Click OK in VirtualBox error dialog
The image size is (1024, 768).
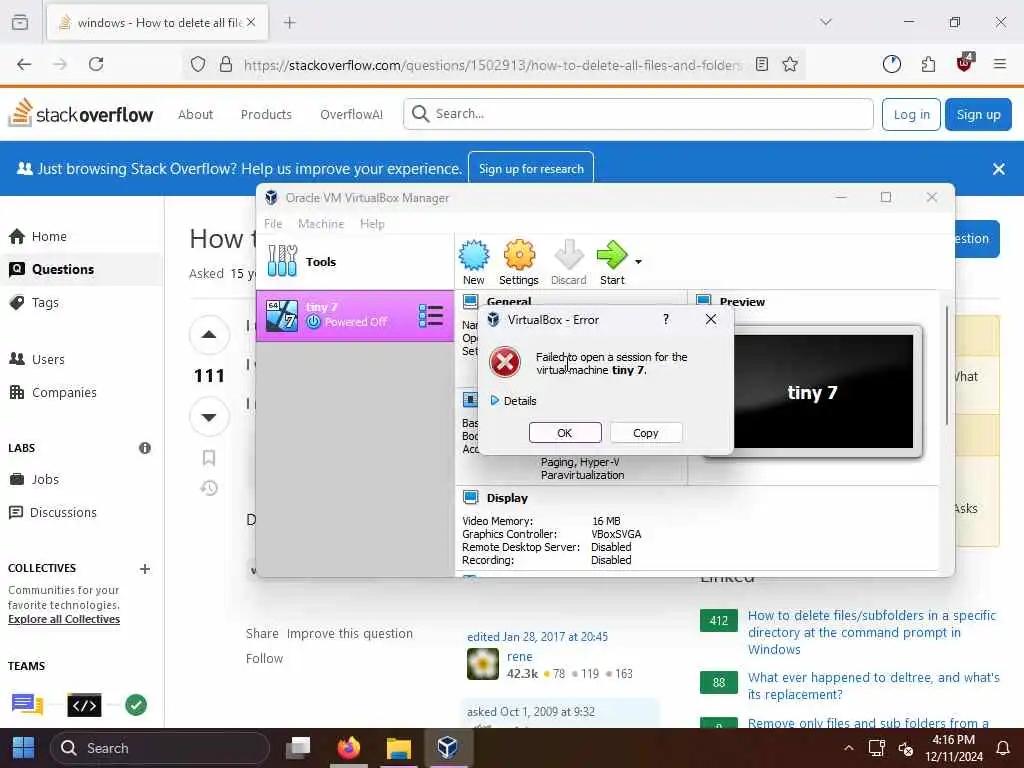coord(565,433)
